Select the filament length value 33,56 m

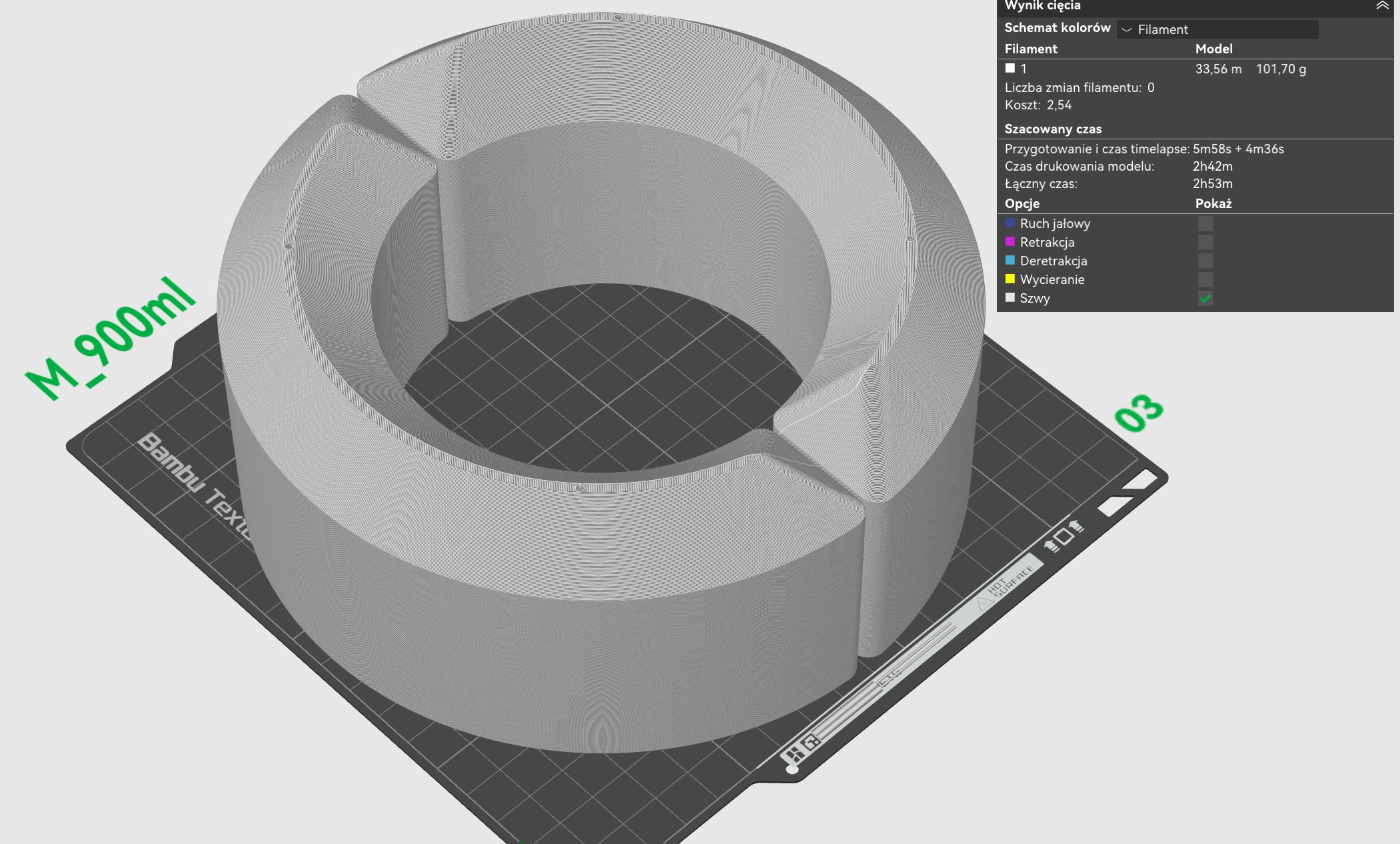coord(1218,69)
